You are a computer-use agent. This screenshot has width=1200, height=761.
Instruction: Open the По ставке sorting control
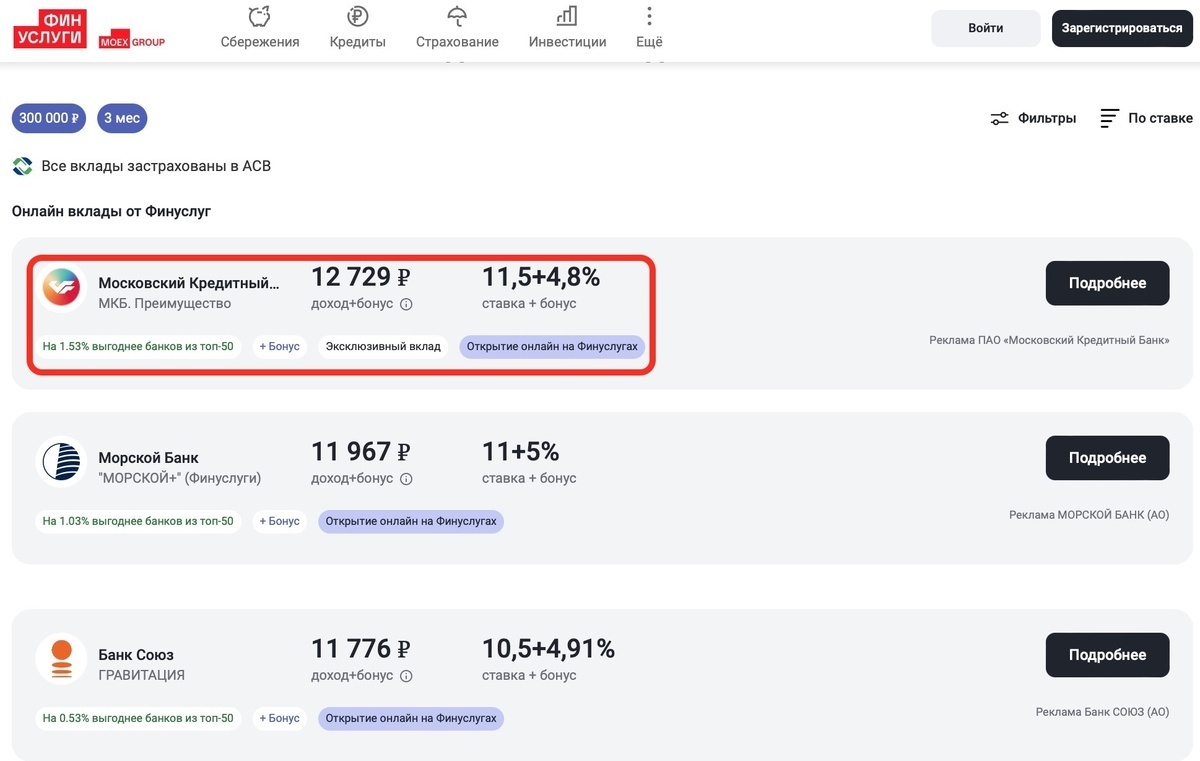pos(1146,118)
